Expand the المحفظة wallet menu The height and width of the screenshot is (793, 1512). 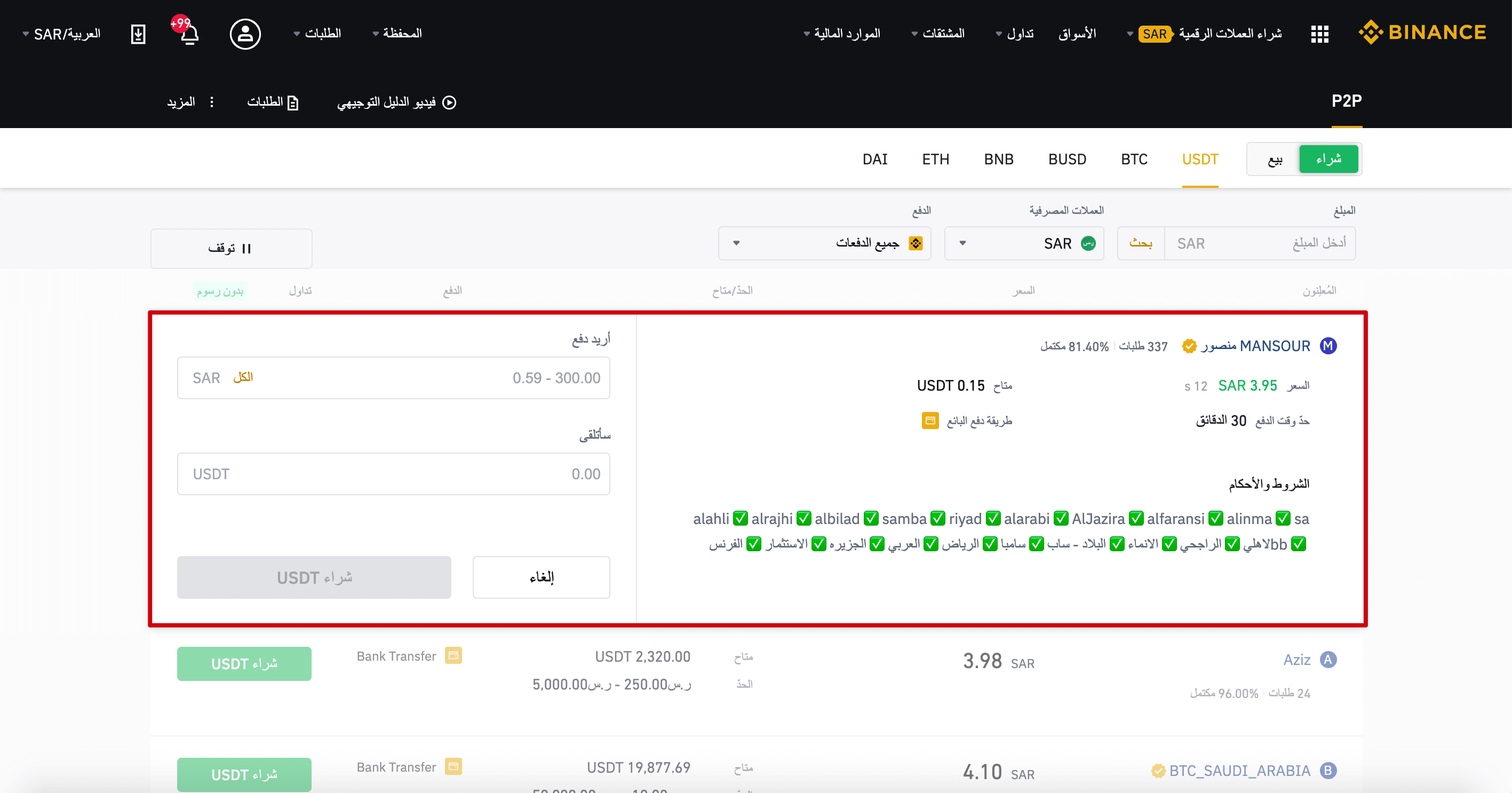coord(397,34)
